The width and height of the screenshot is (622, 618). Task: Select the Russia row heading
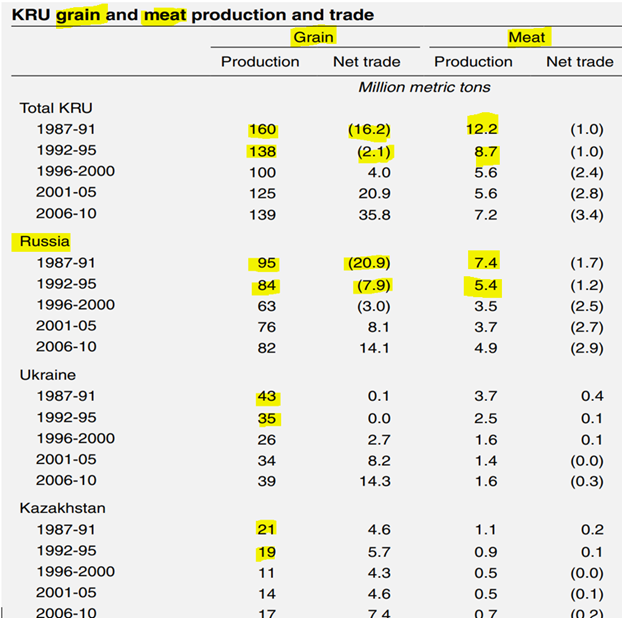click(x=44, y=241)
